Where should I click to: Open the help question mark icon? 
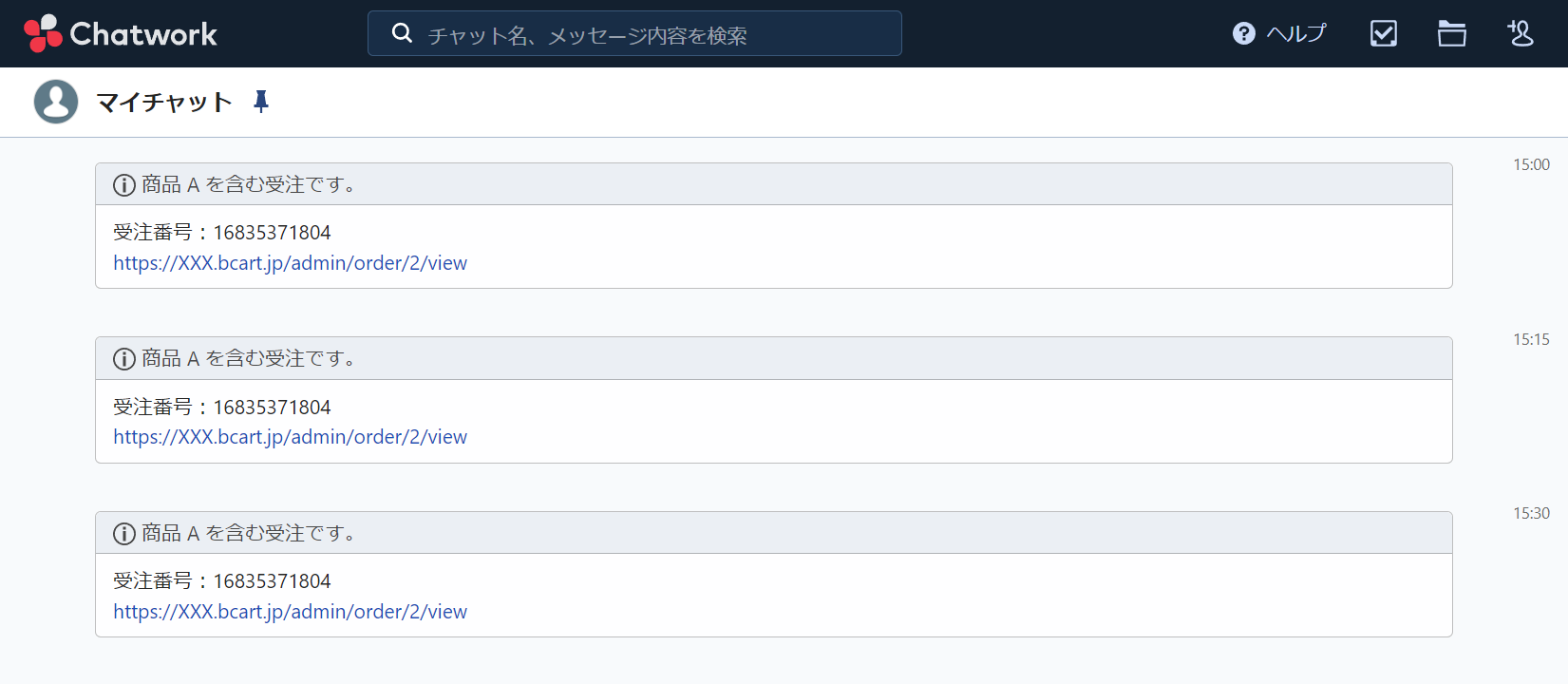(x=1243, y=34)
